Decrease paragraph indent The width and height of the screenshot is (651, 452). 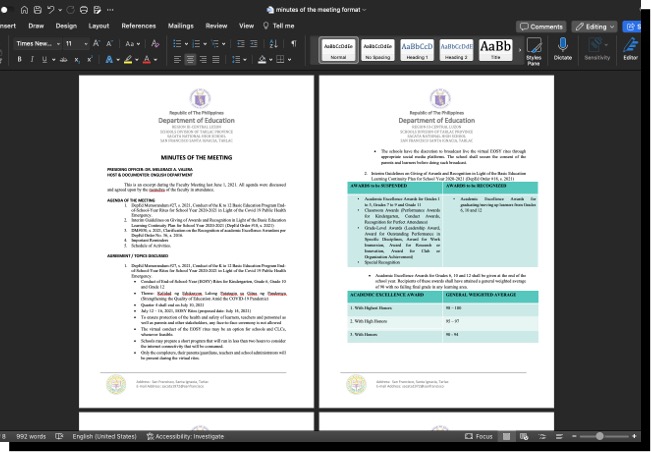[x=240, y=44]
